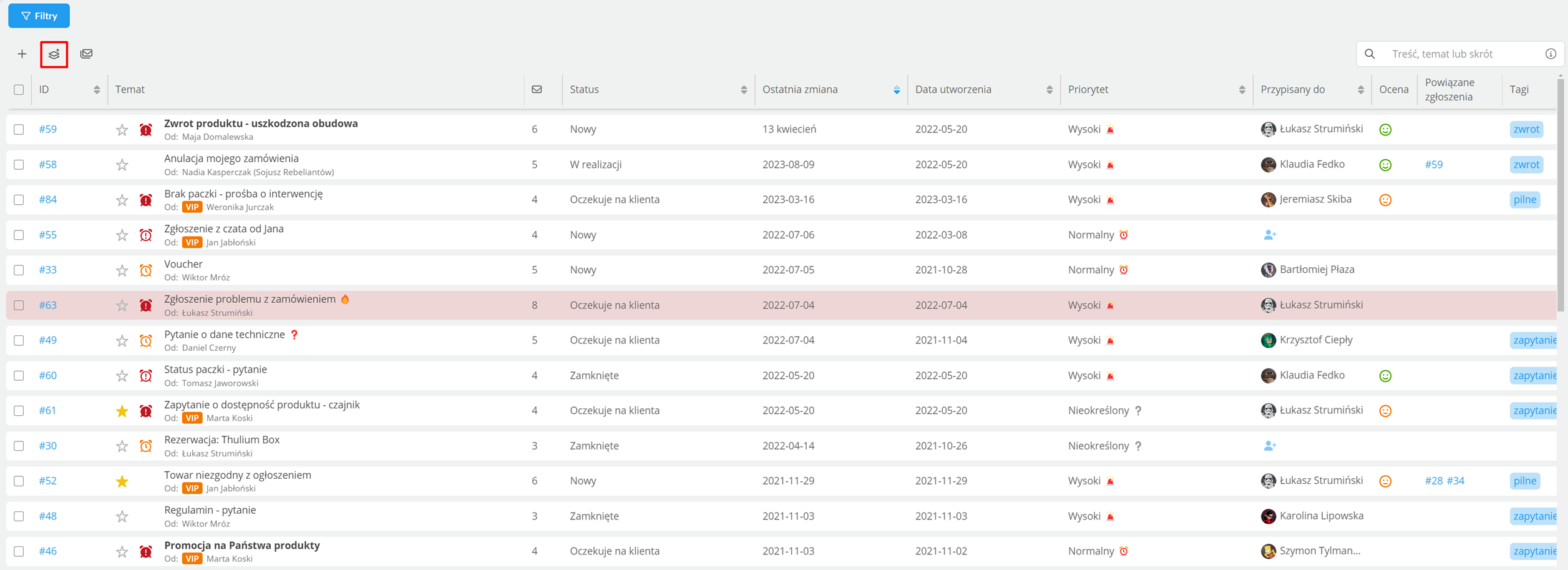Click orange face rating on ticket #84

coord(1385,200)
